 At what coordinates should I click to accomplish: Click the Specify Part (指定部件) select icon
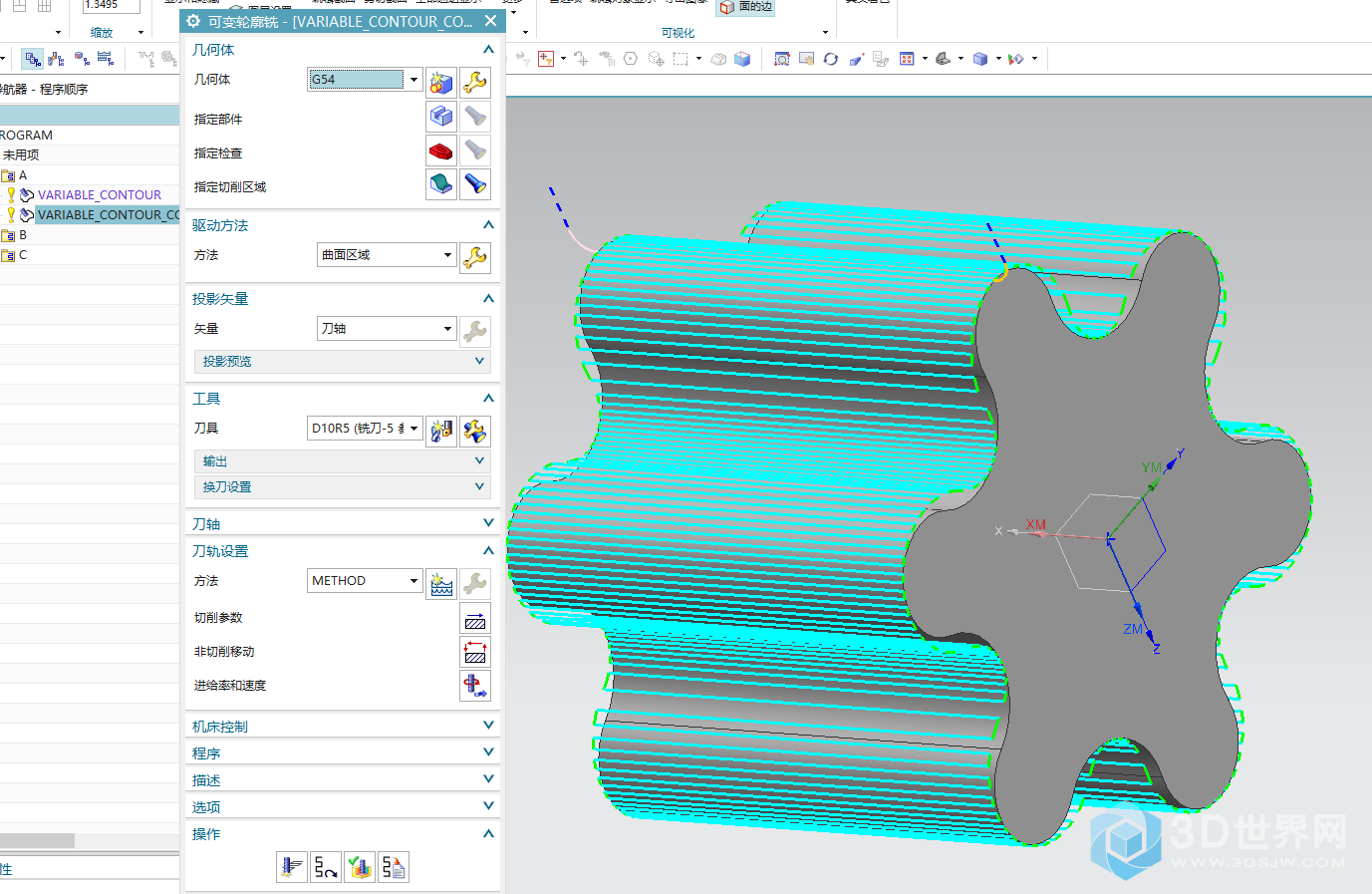[441, 117]
